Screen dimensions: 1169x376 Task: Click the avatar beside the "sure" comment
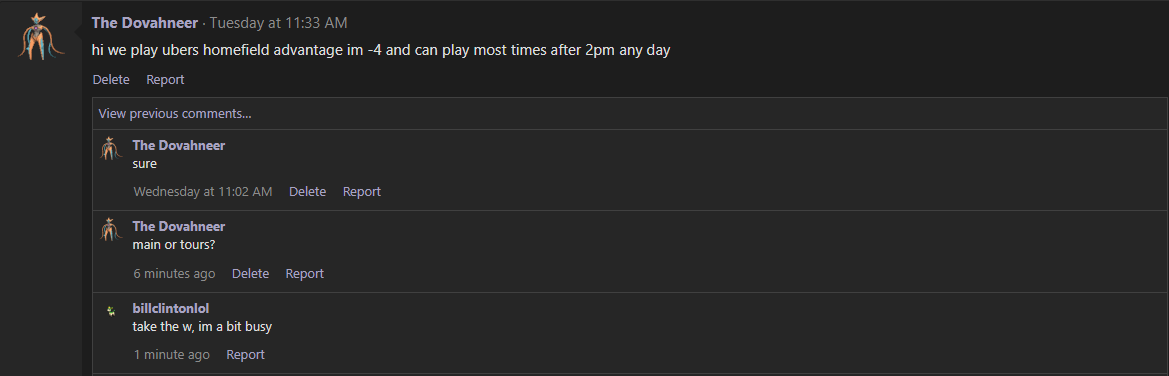pos(110,148)
